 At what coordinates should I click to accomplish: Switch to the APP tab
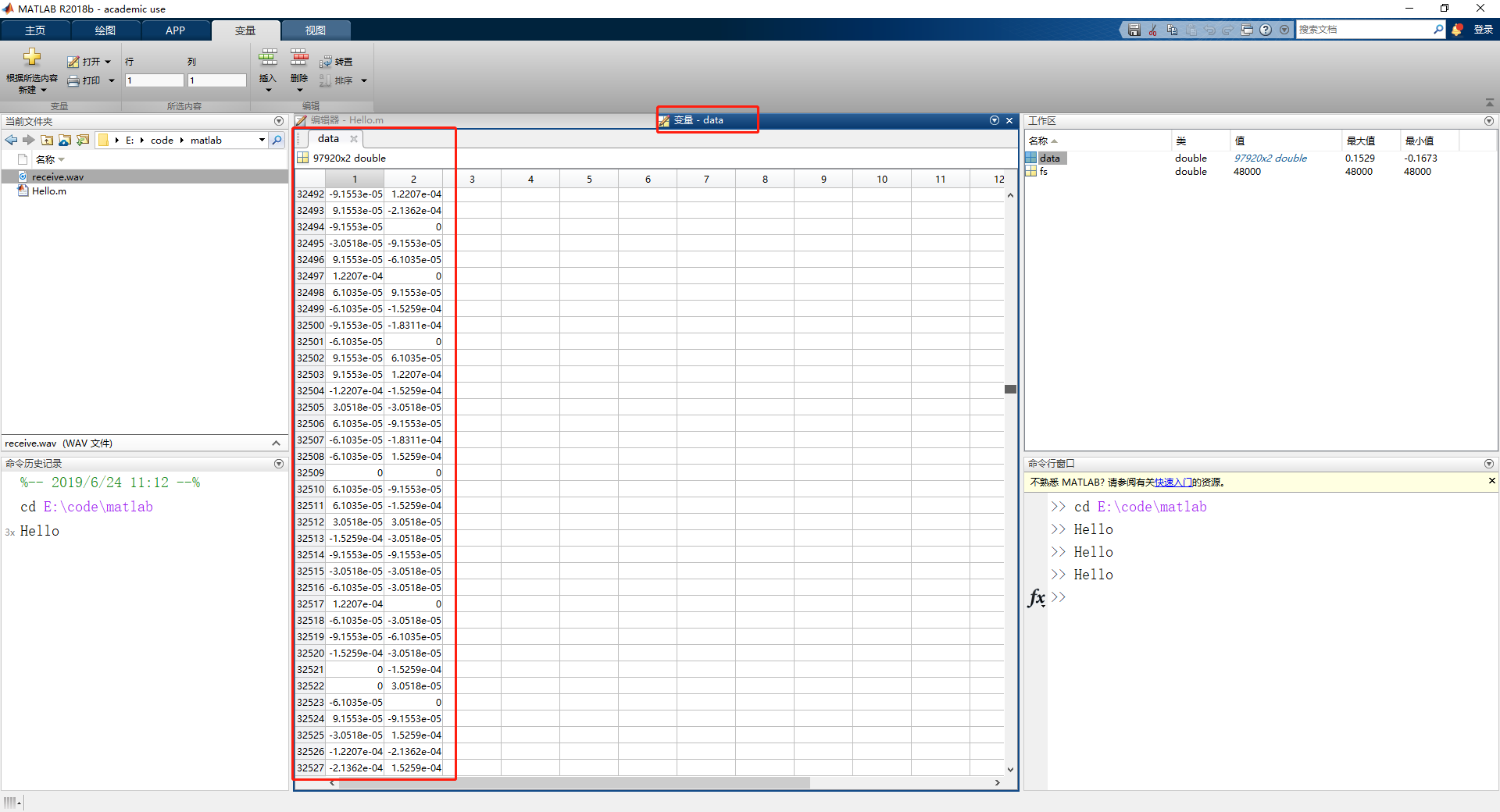175,30
